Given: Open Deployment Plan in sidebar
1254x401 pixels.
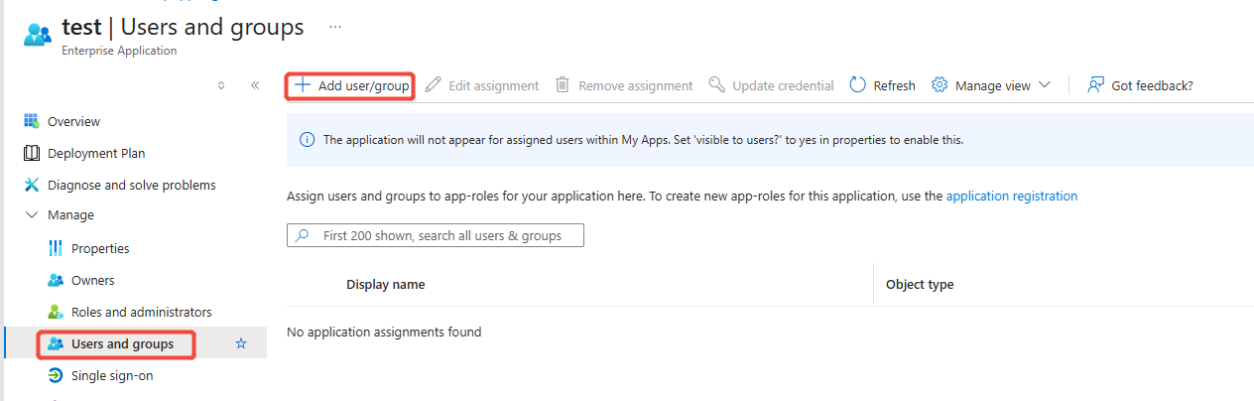Looking at the screenshot, I should [x=96, y=153].
